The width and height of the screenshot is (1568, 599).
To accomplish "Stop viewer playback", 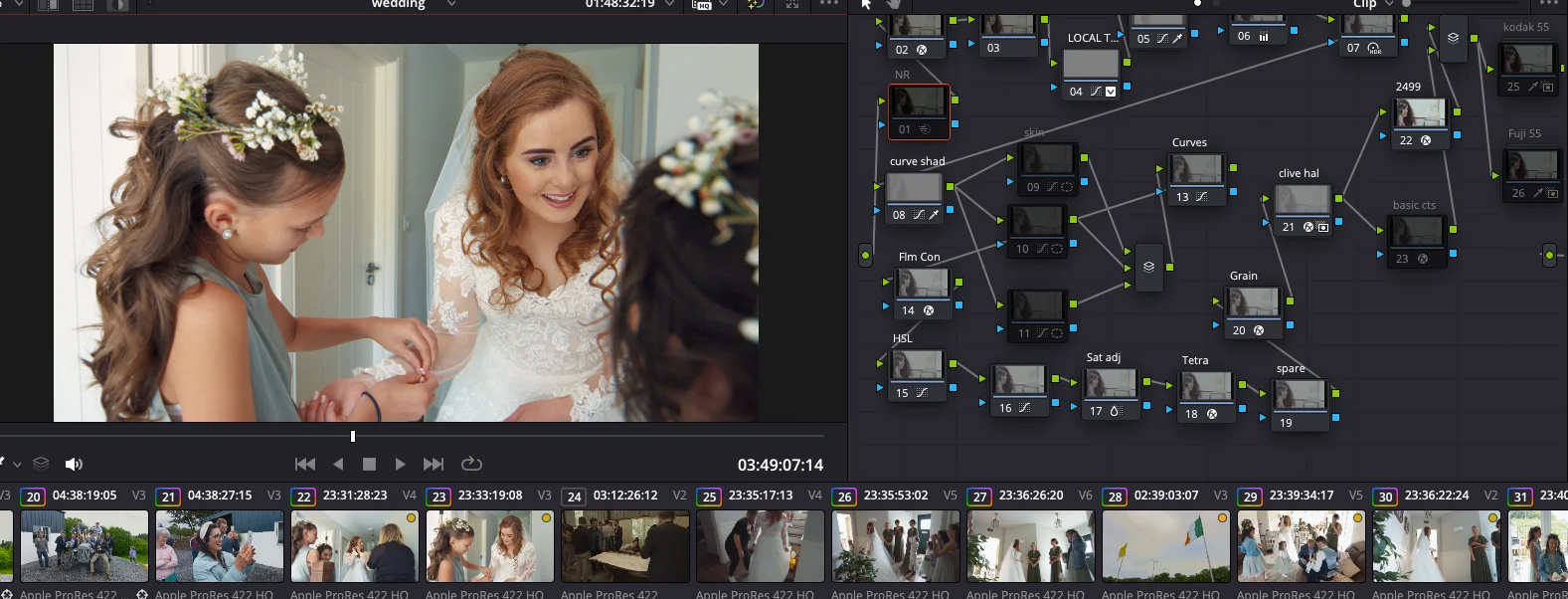I will tap(369, 464).
